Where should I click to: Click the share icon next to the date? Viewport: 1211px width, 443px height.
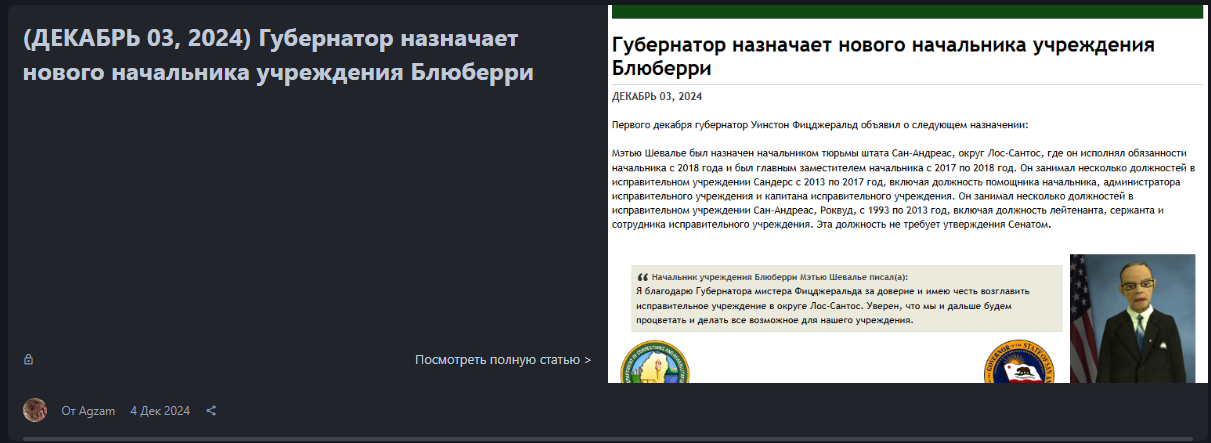click(211, 410)
